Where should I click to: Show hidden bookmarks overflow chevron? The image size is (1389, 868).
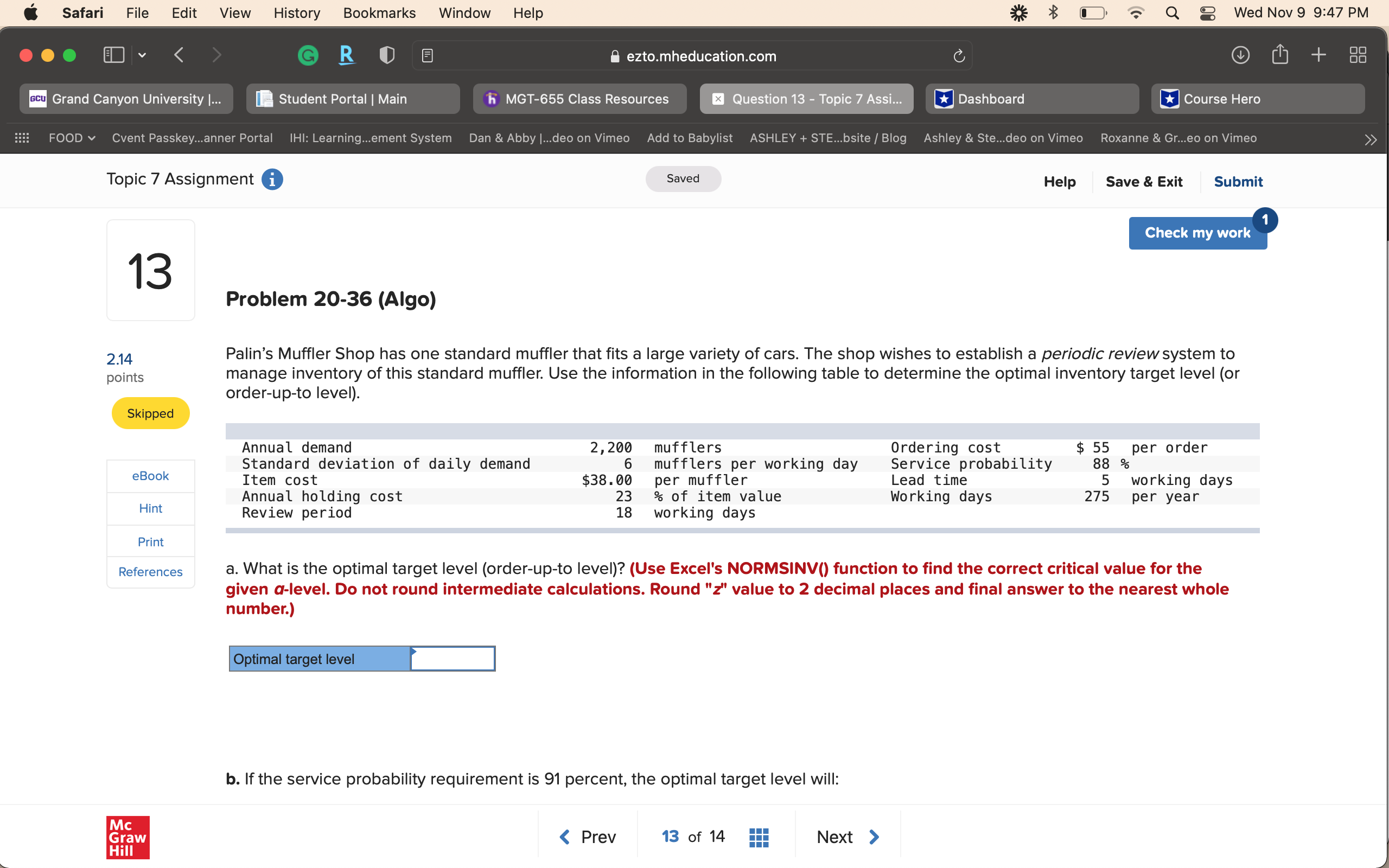(1371, 139)
